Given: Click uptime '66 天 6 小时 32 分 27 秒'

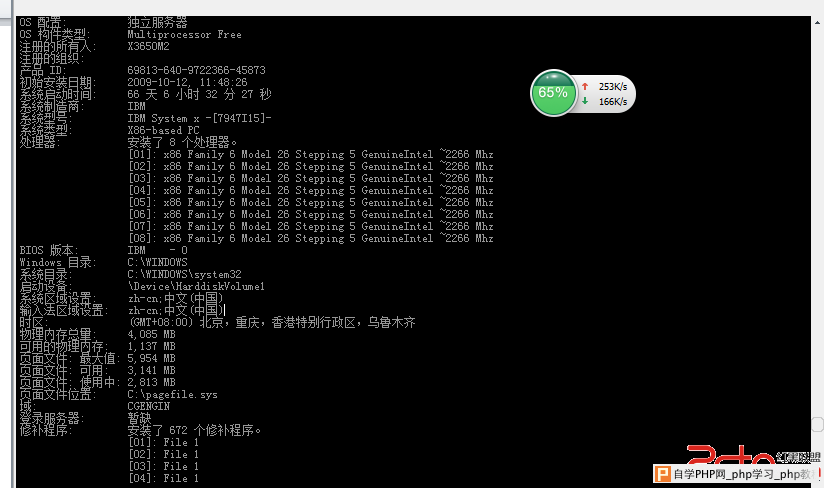Looking at the screenshot, I should coord(199,95).
